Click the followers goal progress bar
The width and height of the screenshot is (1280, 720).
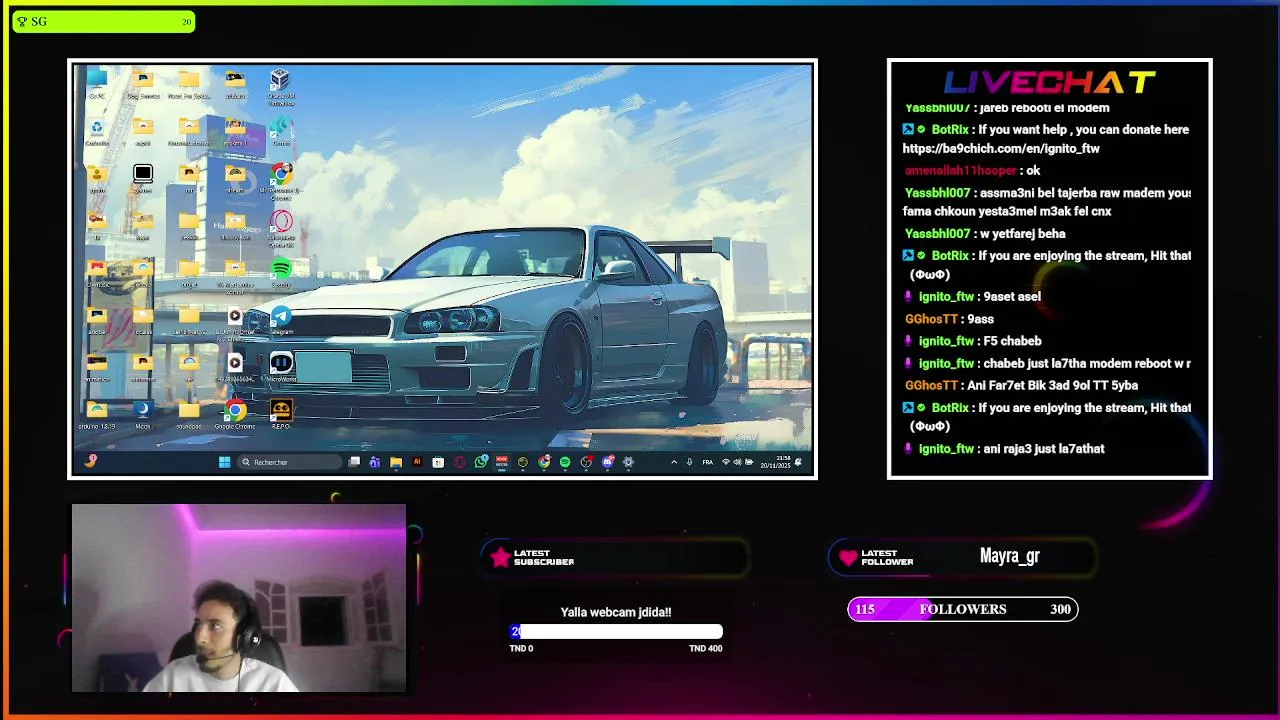963,609
